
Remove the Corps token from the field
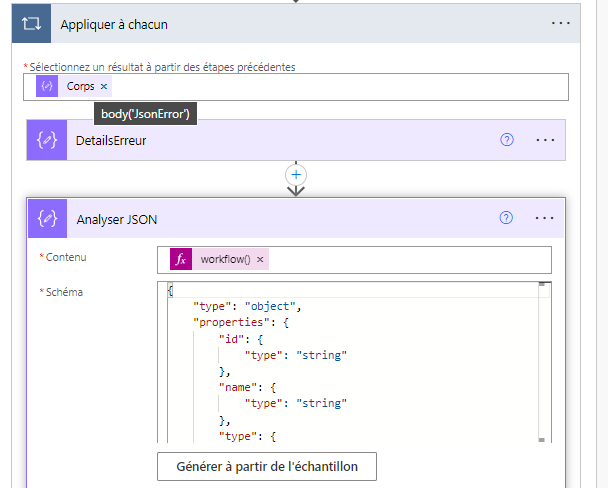point(105,87)
